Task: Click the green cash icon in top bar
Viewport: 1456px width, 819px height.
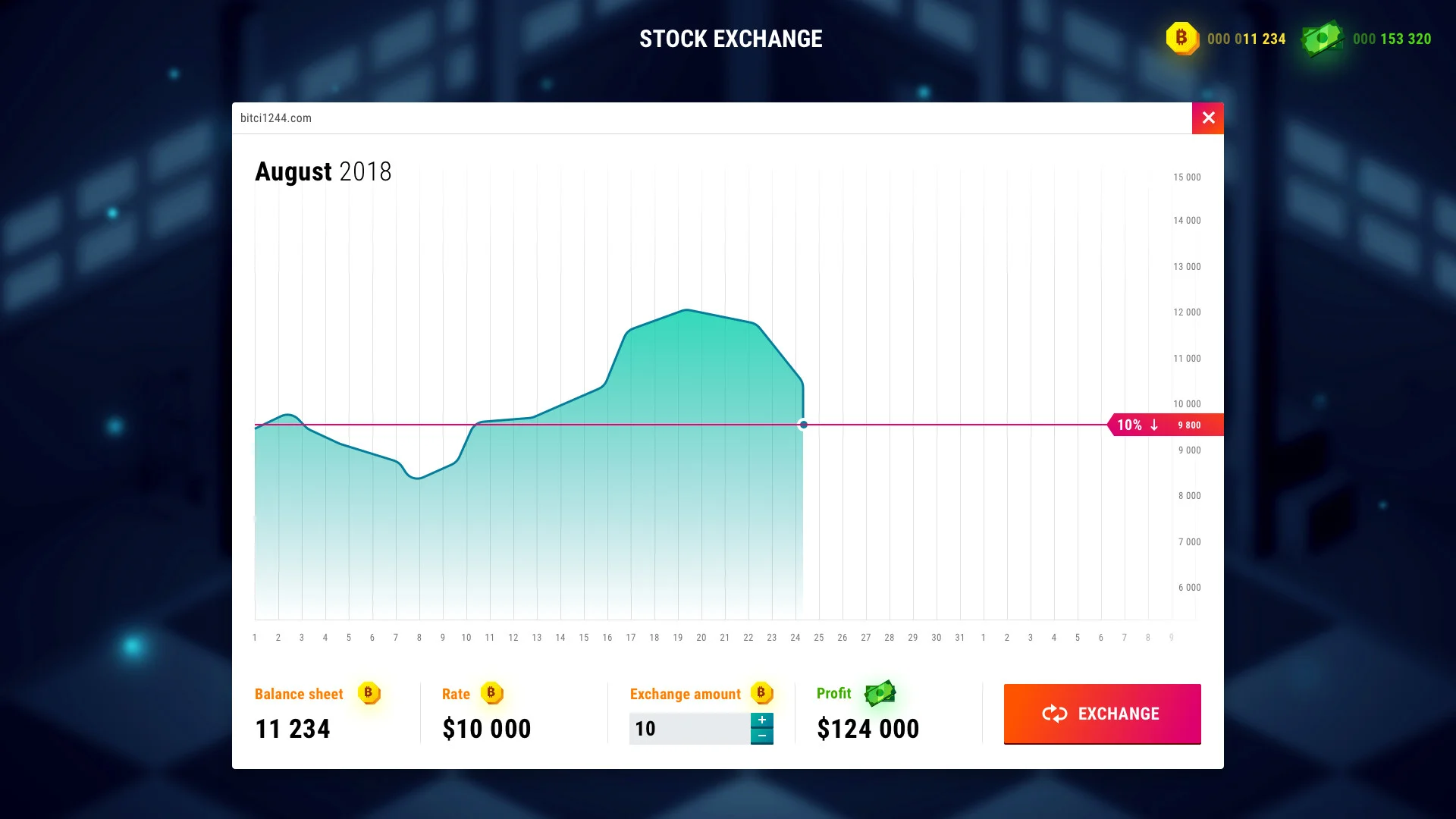Action: 1322,38
